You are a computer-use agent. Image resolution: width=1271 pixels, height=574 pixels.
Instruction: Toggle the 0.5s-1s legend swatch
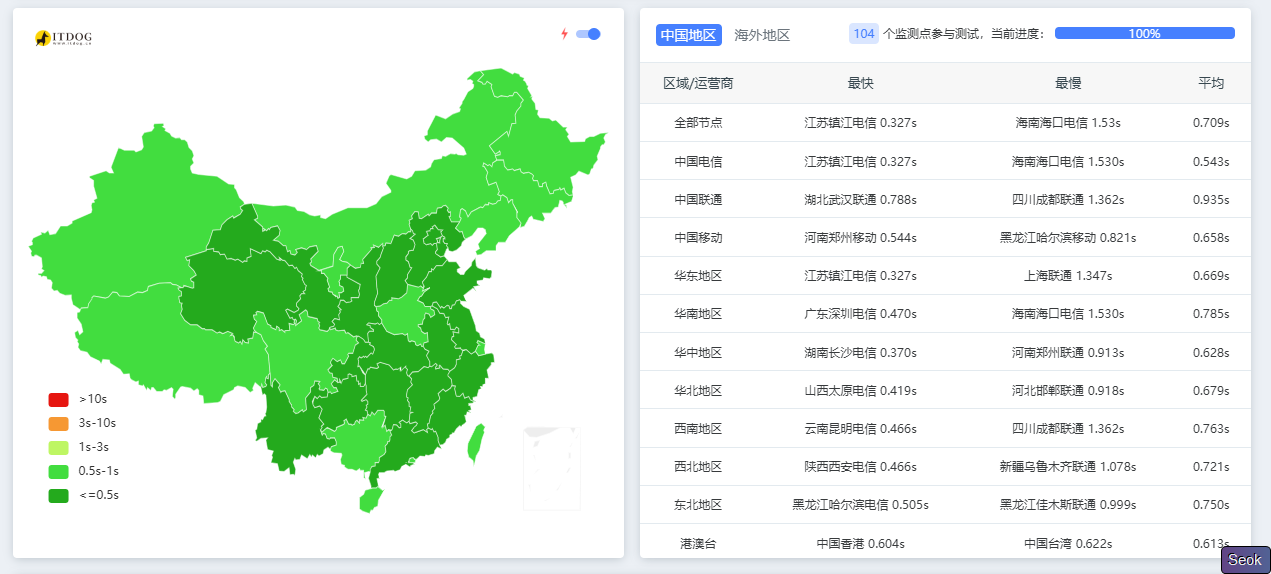58,471
